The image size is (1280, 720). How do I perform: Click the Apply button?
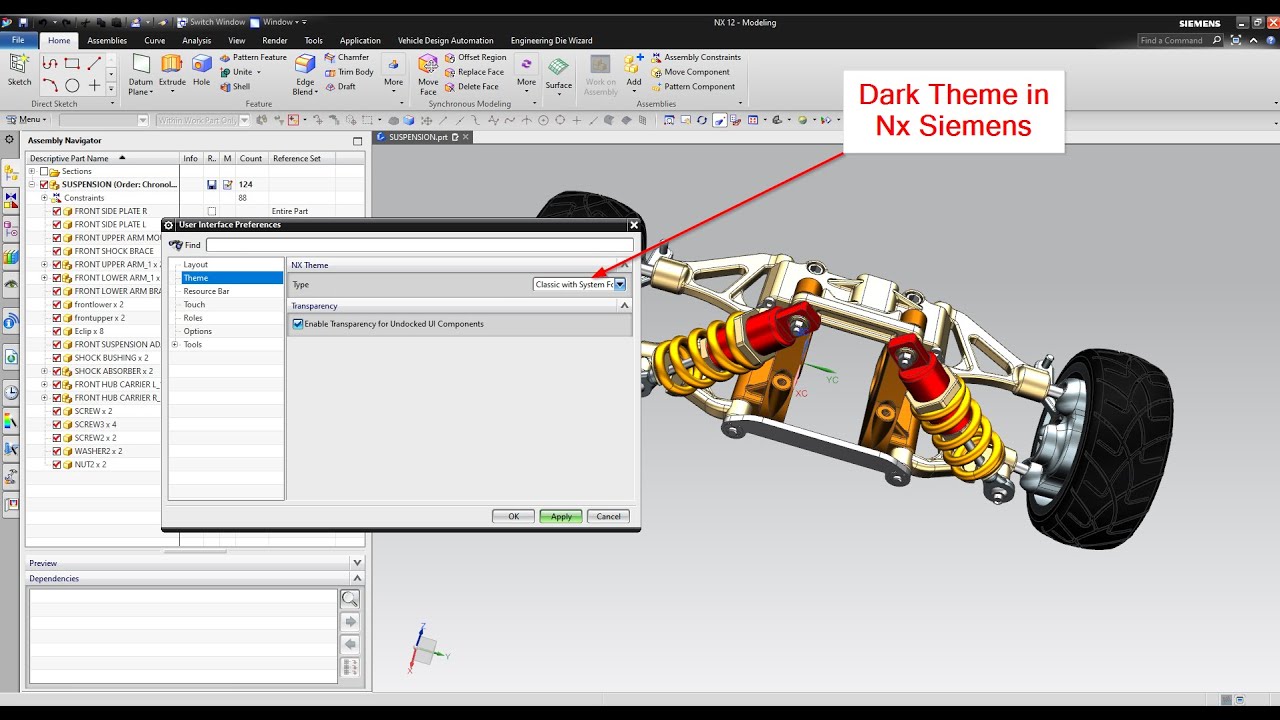[x=561, y=516]
